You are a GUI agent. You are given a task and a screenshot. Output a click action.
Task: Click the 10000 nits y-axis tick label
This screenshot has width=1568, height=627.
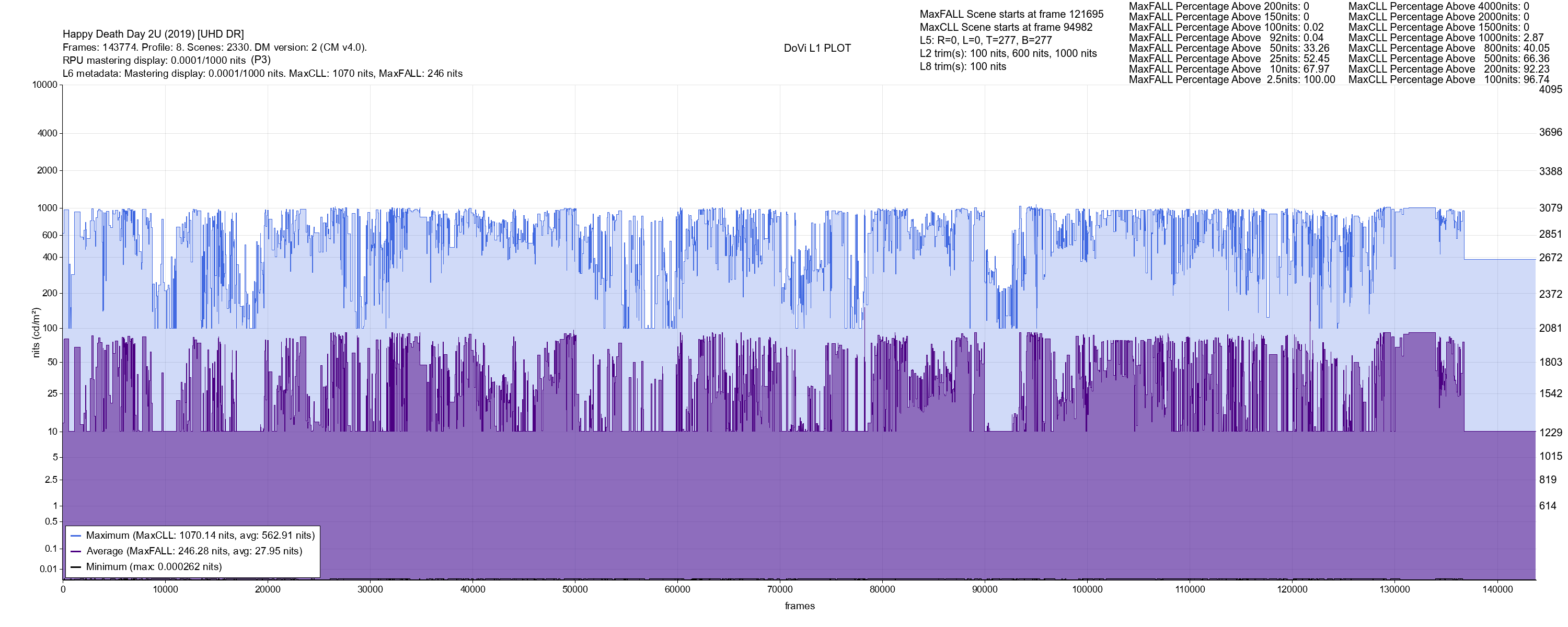click(x=45, y=85)
